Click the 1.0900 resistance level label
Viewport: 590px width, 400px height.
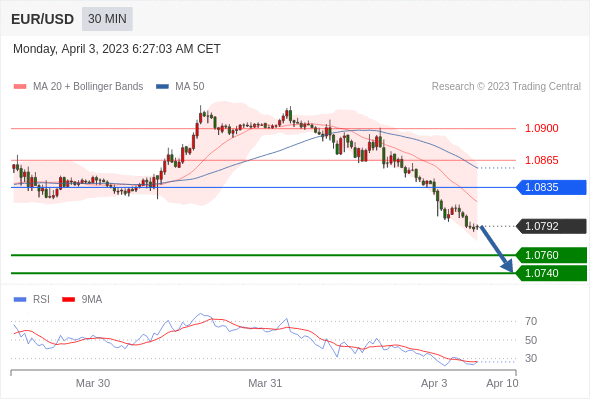541,128
